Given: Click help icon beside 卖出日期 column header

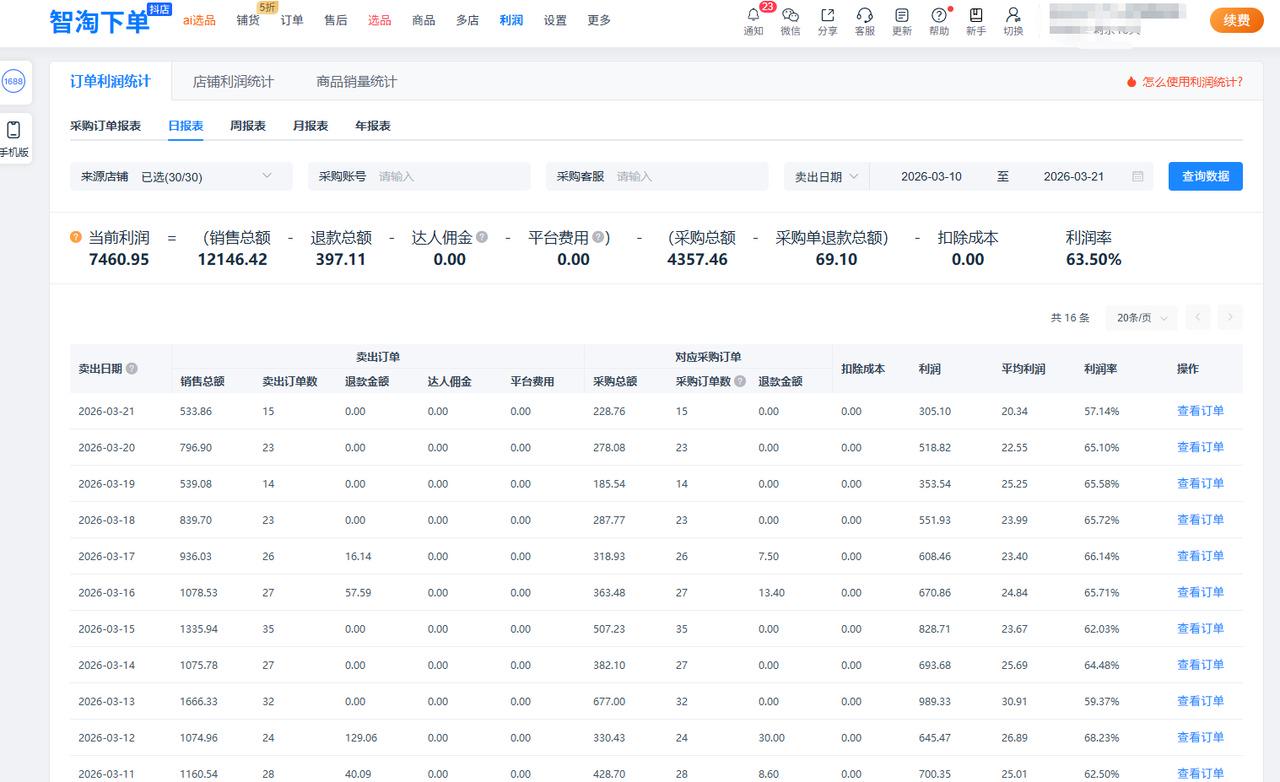Looking at the screenshot, I should pos(132,369).
